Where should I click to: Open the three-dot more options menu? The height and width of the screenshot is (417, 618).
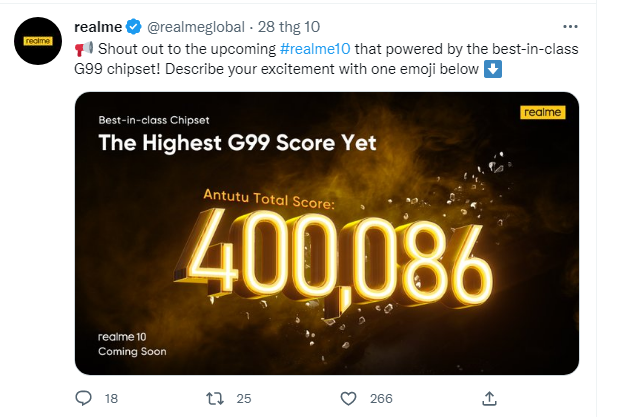click(x=570, y=27)
